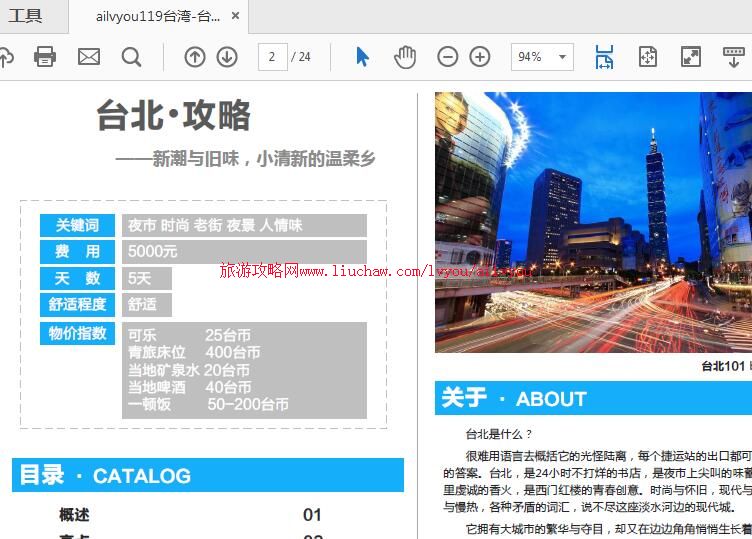The image size is (752, 539).
Task: Open the find text magnifier
Action: coord(131,57)
